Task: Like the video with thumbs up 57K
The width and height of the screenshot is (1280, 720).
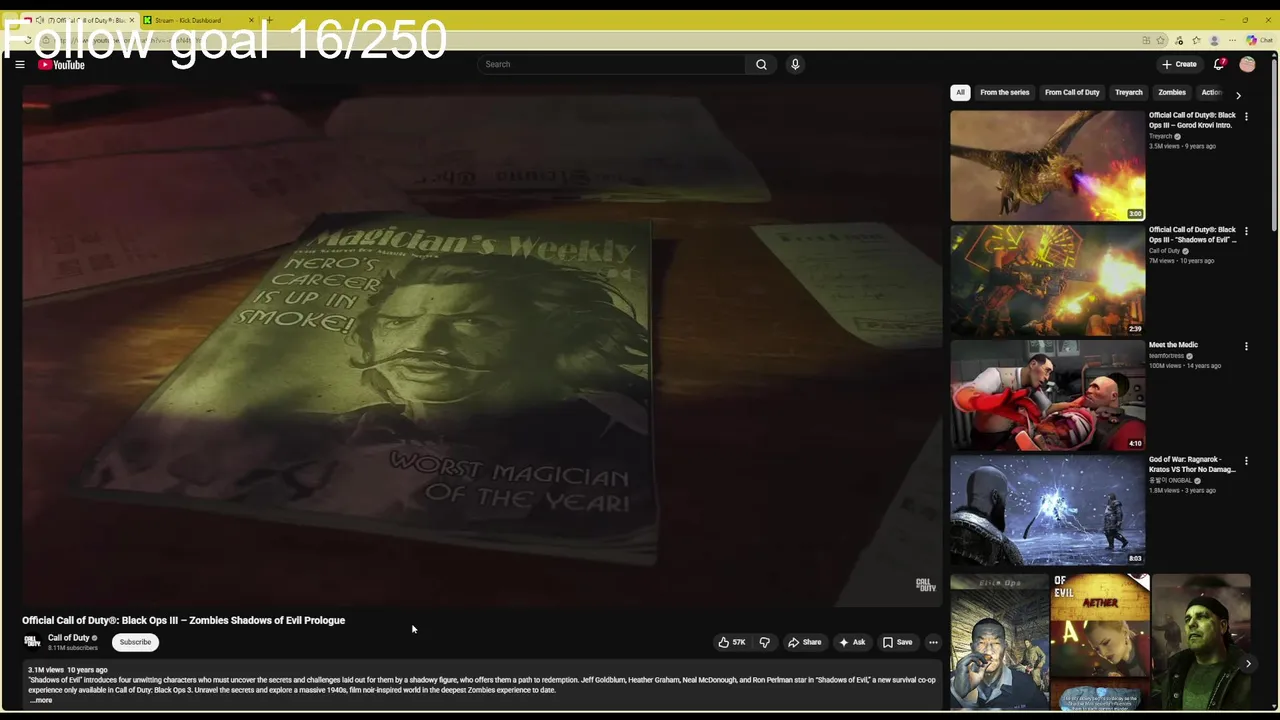Action: click(x=731, y=642)
